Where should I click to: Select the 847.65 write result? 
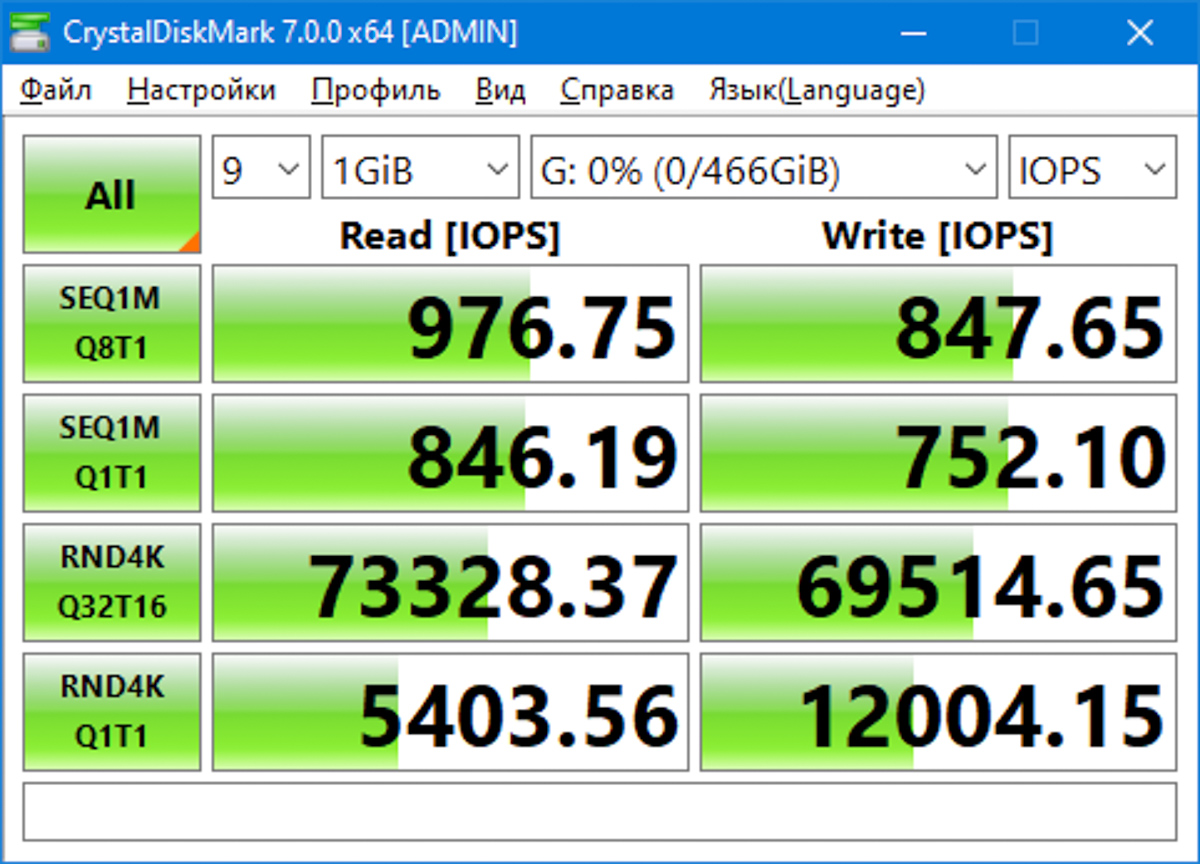pyautogui.click(x=938, y=323)
